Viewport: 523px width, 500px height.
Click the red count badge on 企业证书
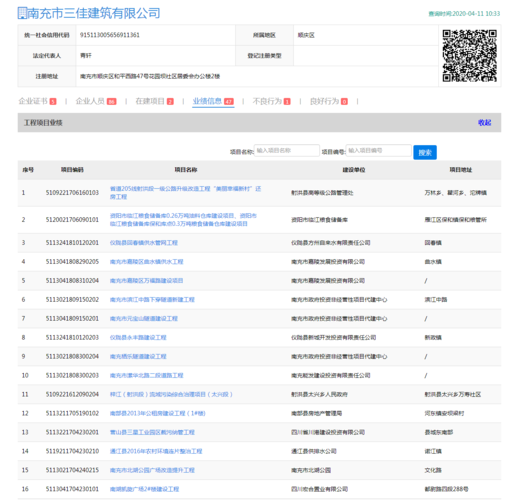point(53,102)
